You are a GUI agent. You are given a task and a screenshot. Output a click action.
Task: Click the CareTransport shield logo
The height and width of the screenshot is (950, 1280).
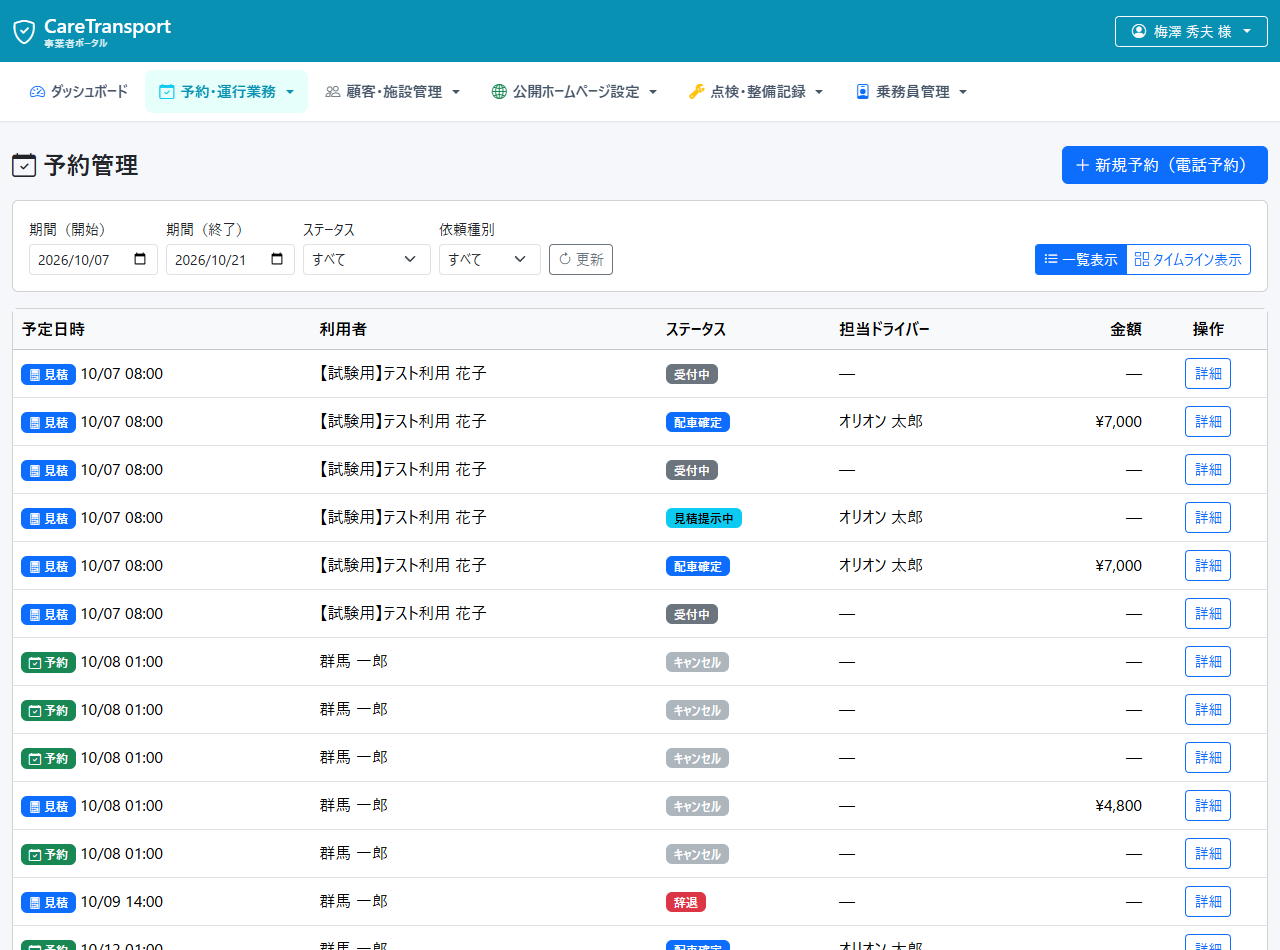pos(24,31)
